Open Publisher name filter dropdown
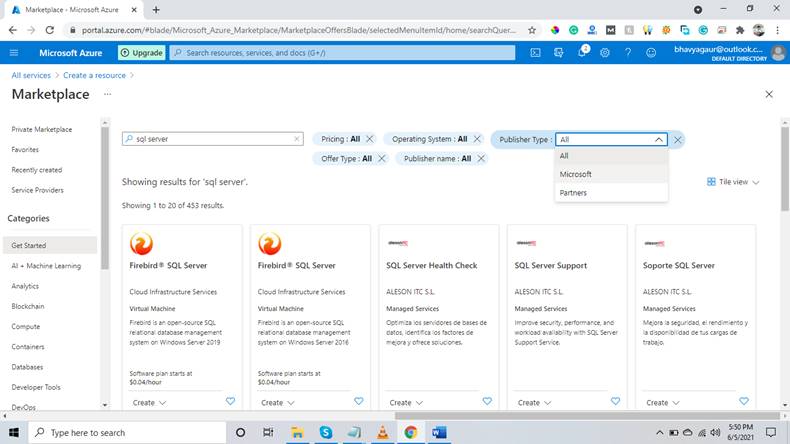The width and height of the screenshot is (790, 444). (437, 158)
